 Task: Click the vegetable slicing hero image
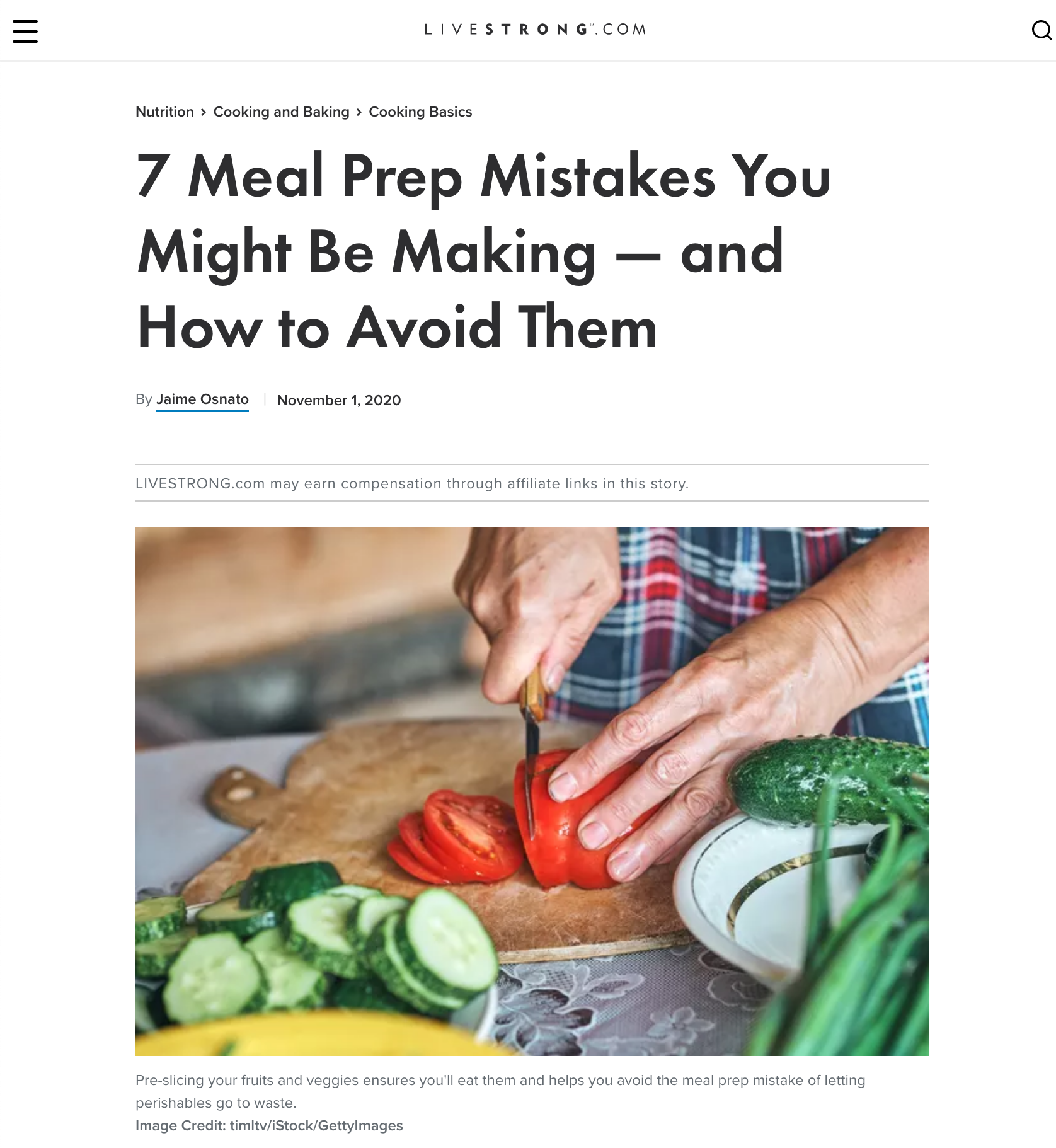[532, 791]
